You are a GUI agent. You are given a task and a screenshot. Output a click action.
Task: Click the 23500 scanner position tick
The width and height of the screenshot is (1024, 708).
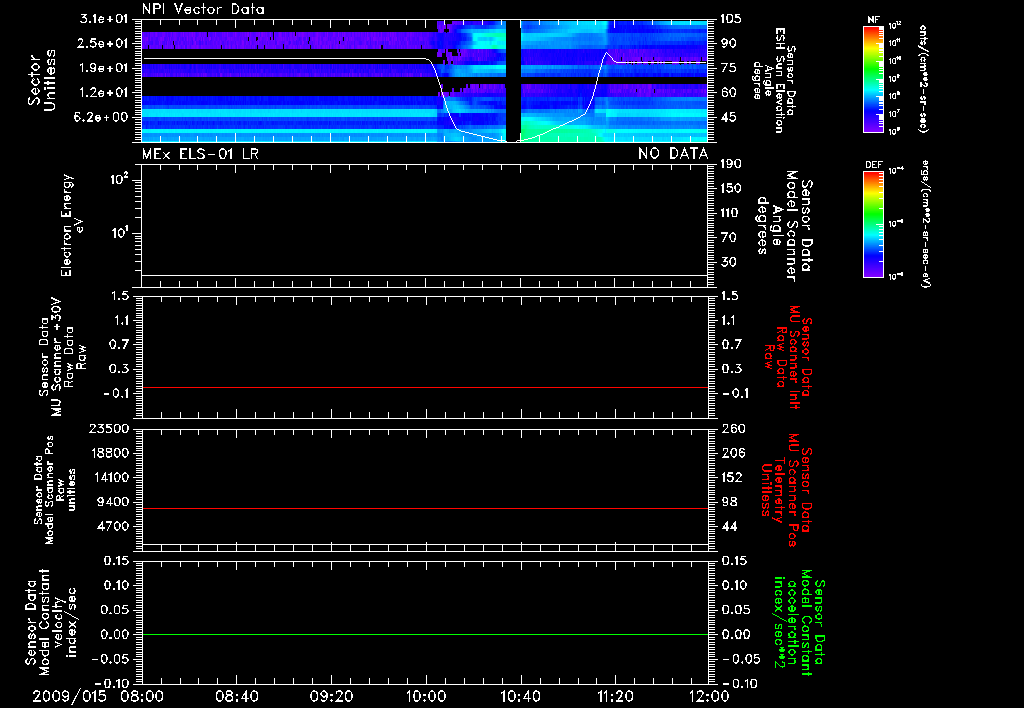(110, 428)
